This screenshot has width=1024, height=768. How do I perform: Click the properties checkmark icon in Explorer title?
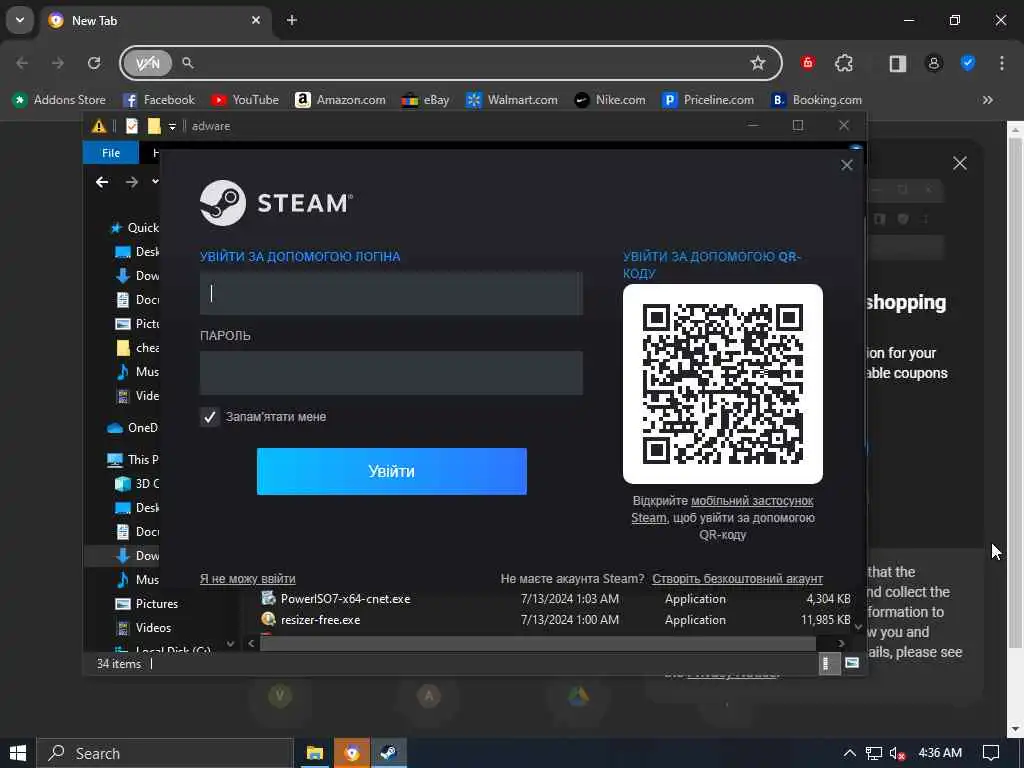(x=131, y=126)
